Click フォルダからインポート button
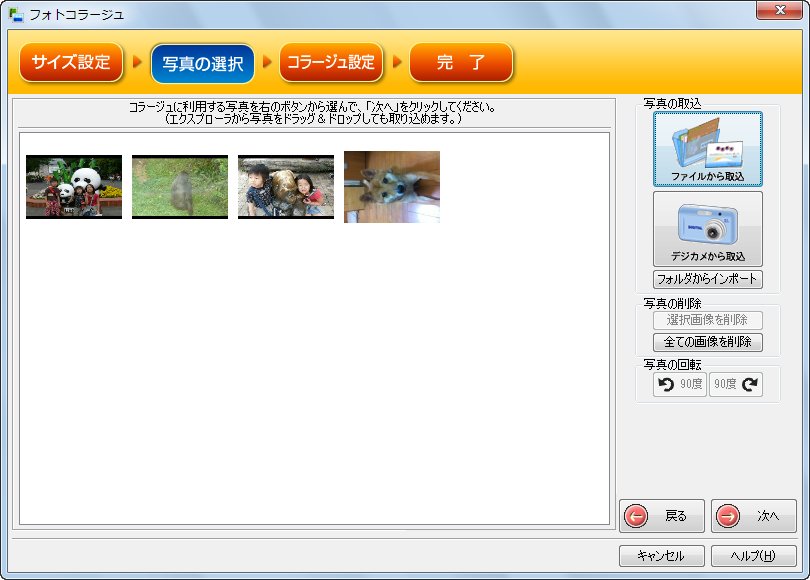 pyautogui.click(x=708, y=279)
